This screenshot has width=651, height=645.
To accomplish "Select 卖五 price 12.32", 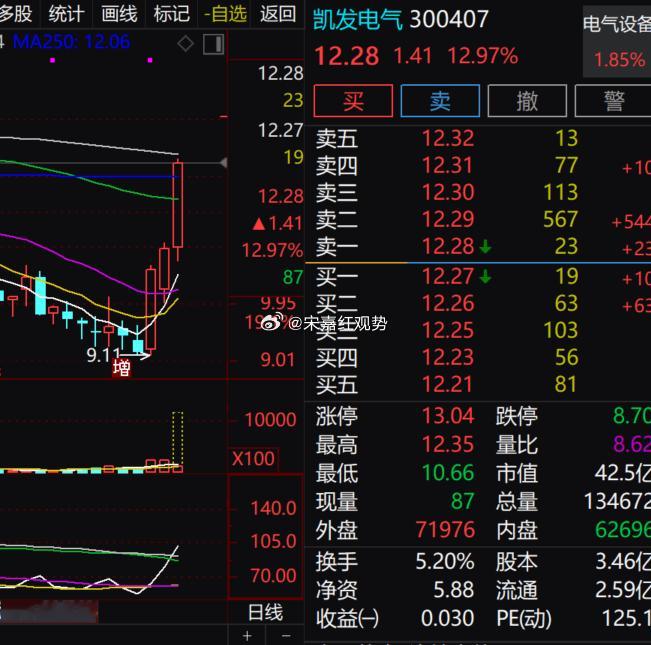I will [x=448, y=138].
